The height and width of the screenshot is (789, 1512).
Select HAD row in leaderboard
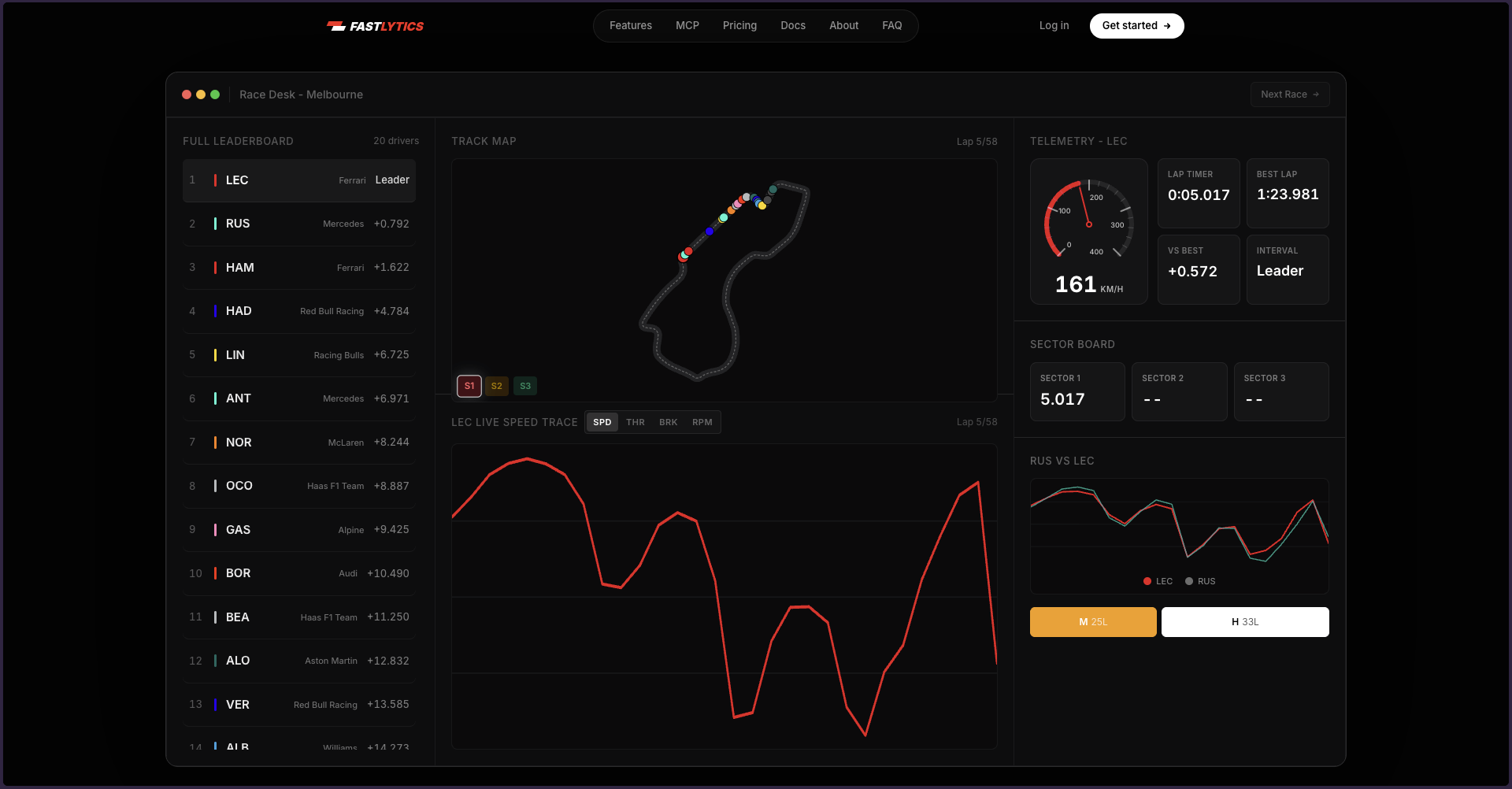pos(299,311)
